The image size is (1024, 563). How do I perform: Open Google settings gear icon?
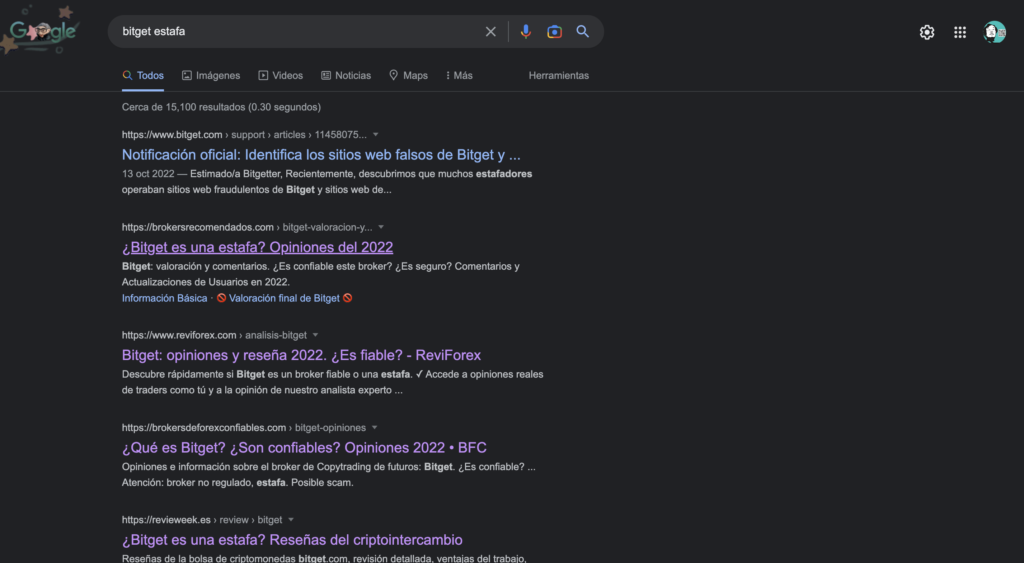pos(927,32)
